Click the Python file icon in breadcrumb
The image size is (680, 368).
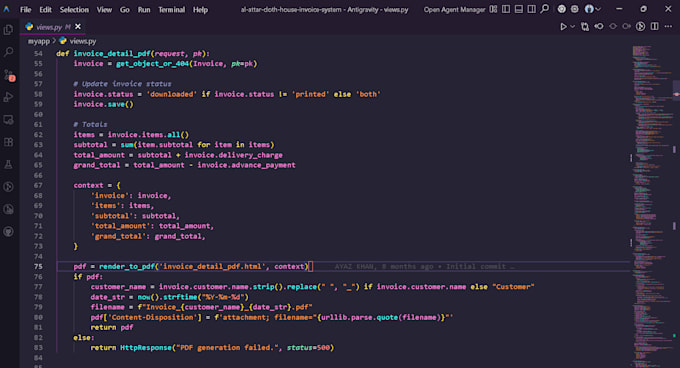click(x=63, y=41)
